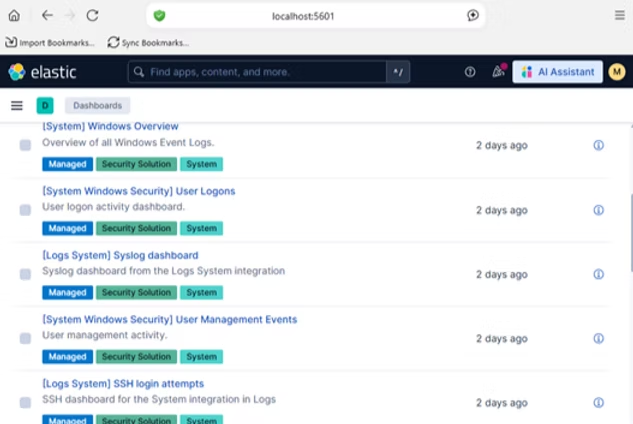The image size is (633, 424).
Task: Click '2 days ago' in Syslog dashboard row
Action: tap(501, 275)
